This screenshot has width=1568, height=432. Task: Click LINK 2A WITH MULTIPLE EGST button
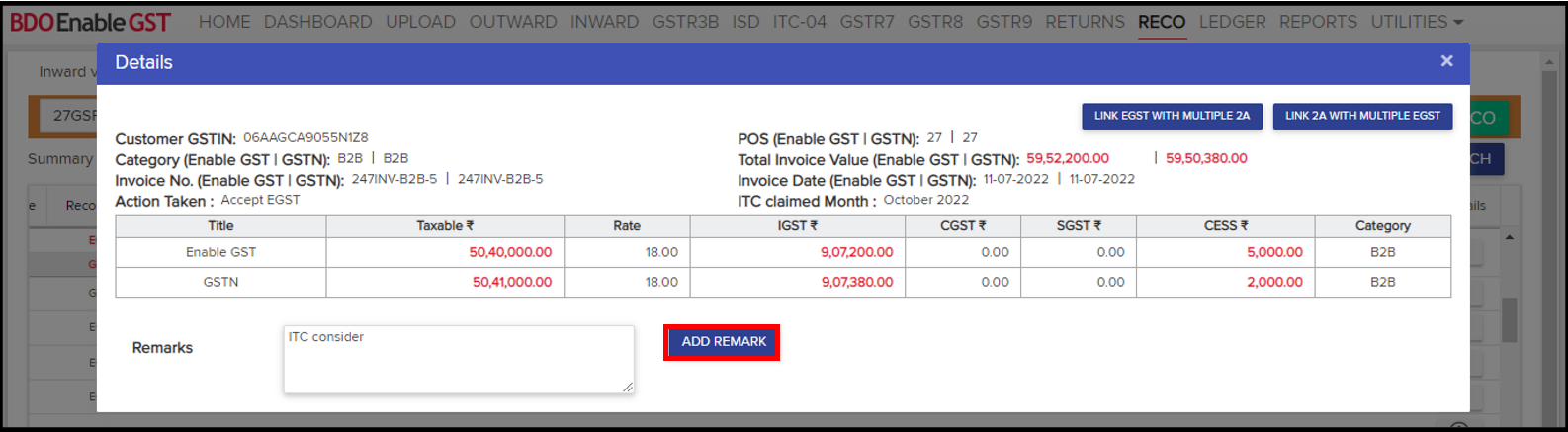1361,116
